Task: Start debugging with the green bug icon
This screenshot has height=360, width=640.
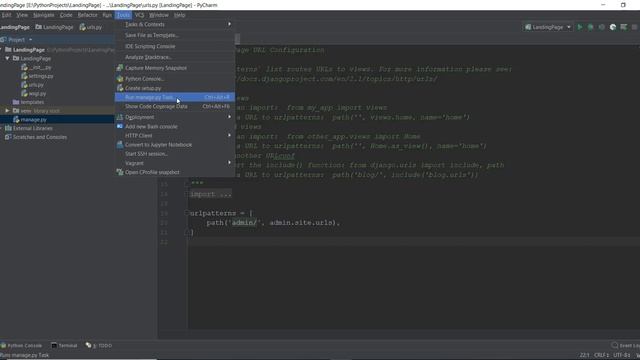Action: coord(591,27)
